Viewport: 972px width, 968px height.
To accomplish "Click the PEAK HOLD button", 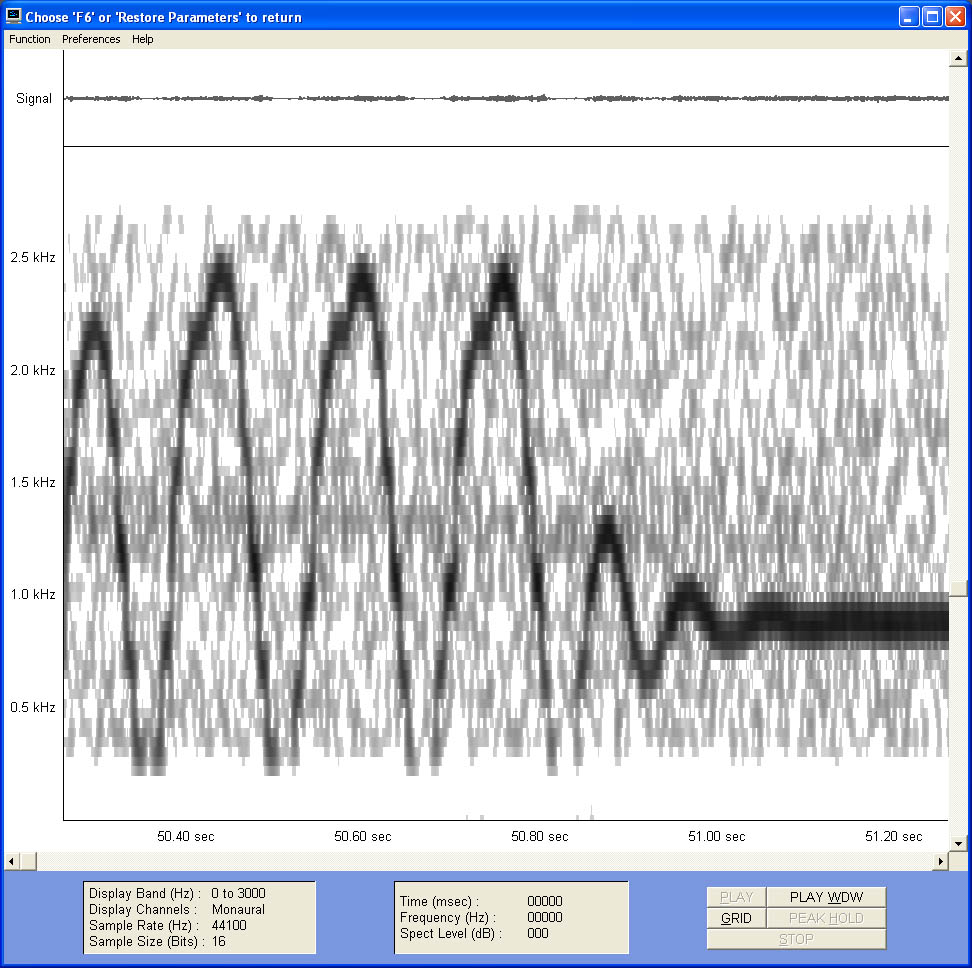I will [x=826, y=918].
